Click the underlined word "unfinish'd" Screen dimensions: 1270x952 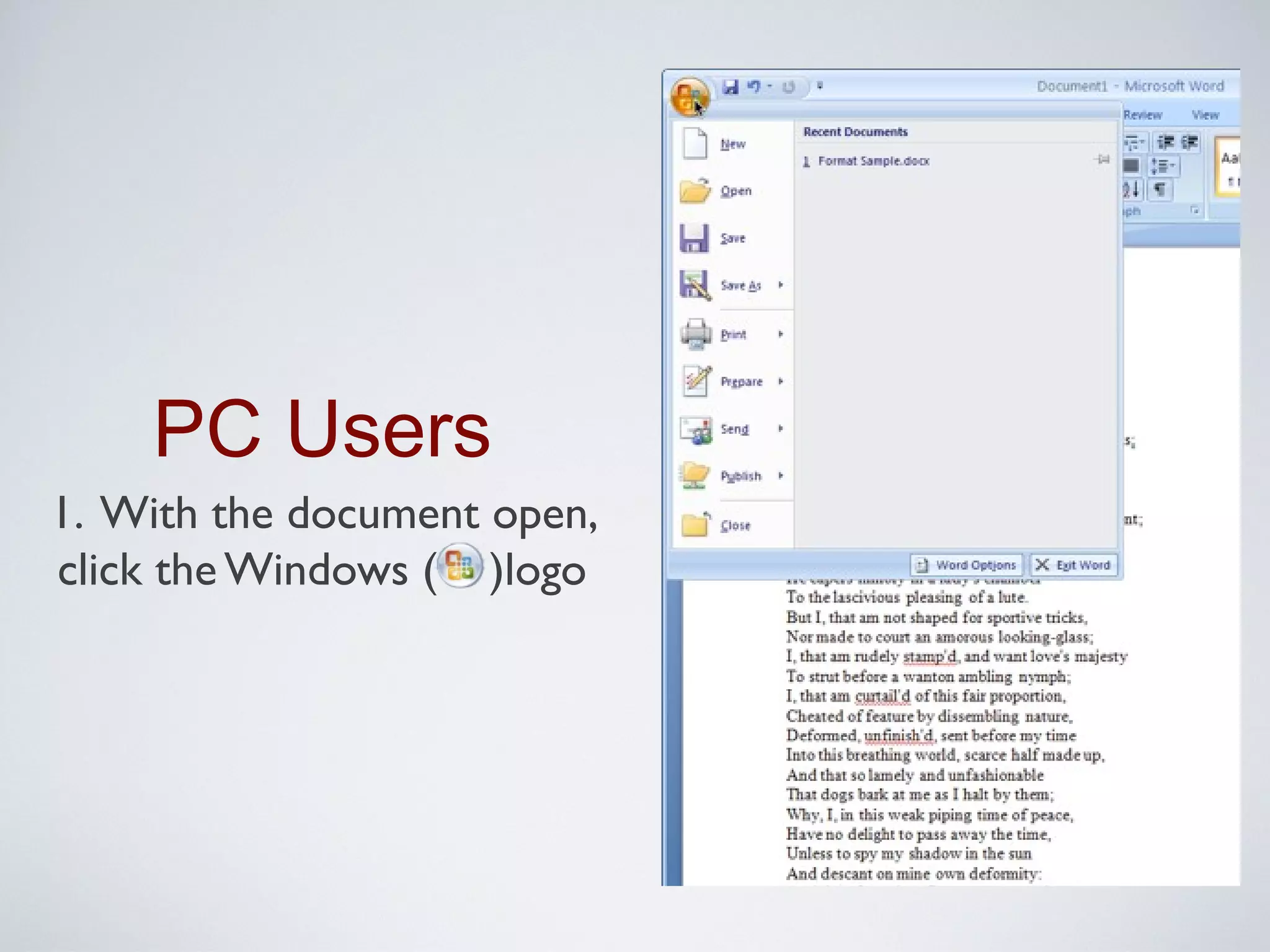899,736
